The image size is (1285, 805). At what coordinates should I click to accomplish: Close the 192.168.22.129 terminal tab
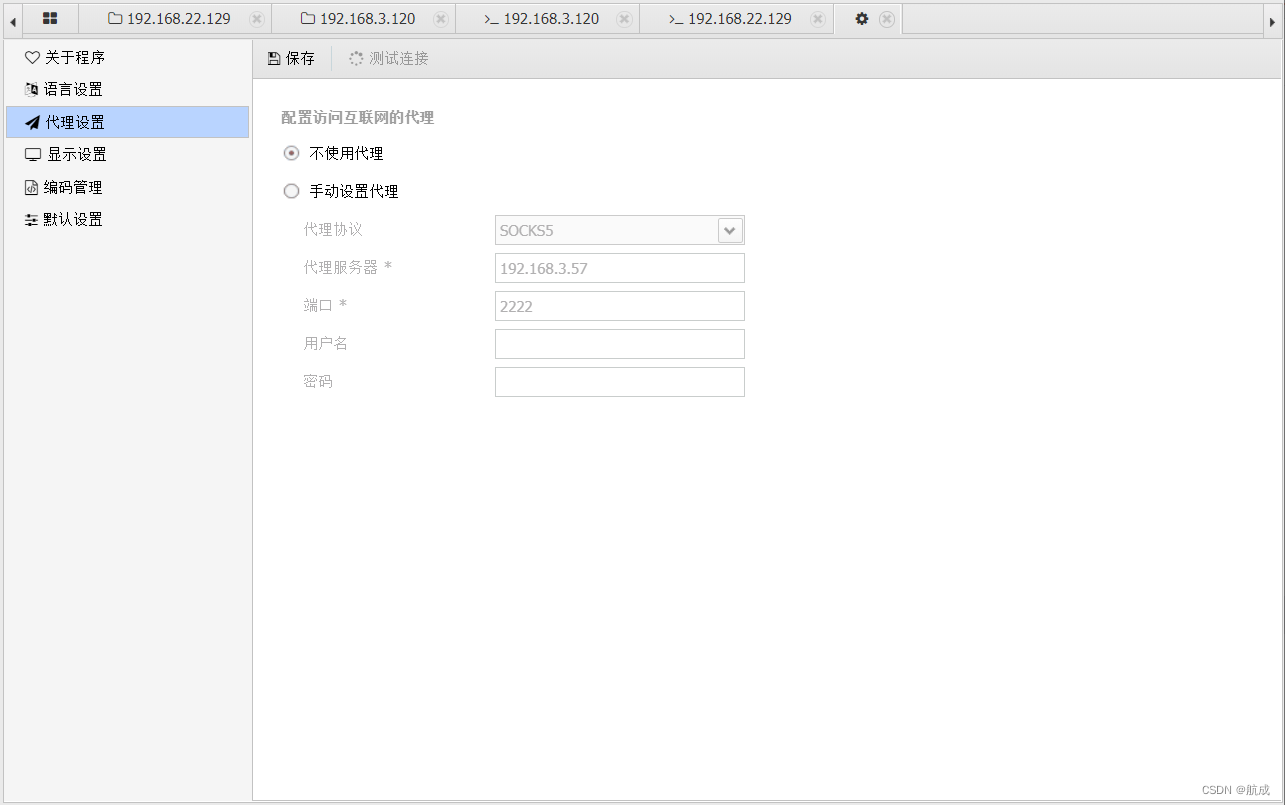[x=818, y=19]
